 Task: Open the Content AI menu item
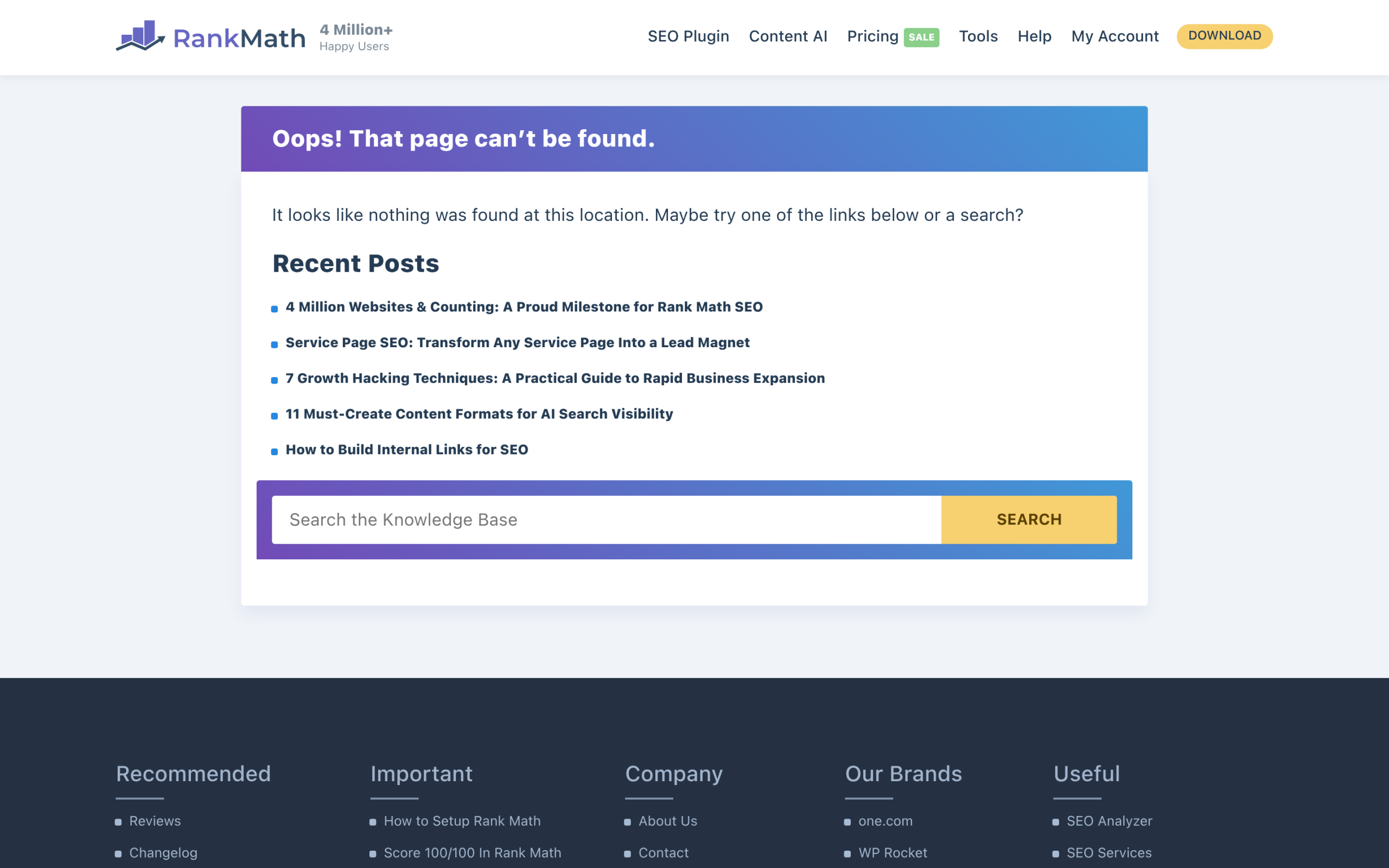pyautogui.click(x=788, y=36)
